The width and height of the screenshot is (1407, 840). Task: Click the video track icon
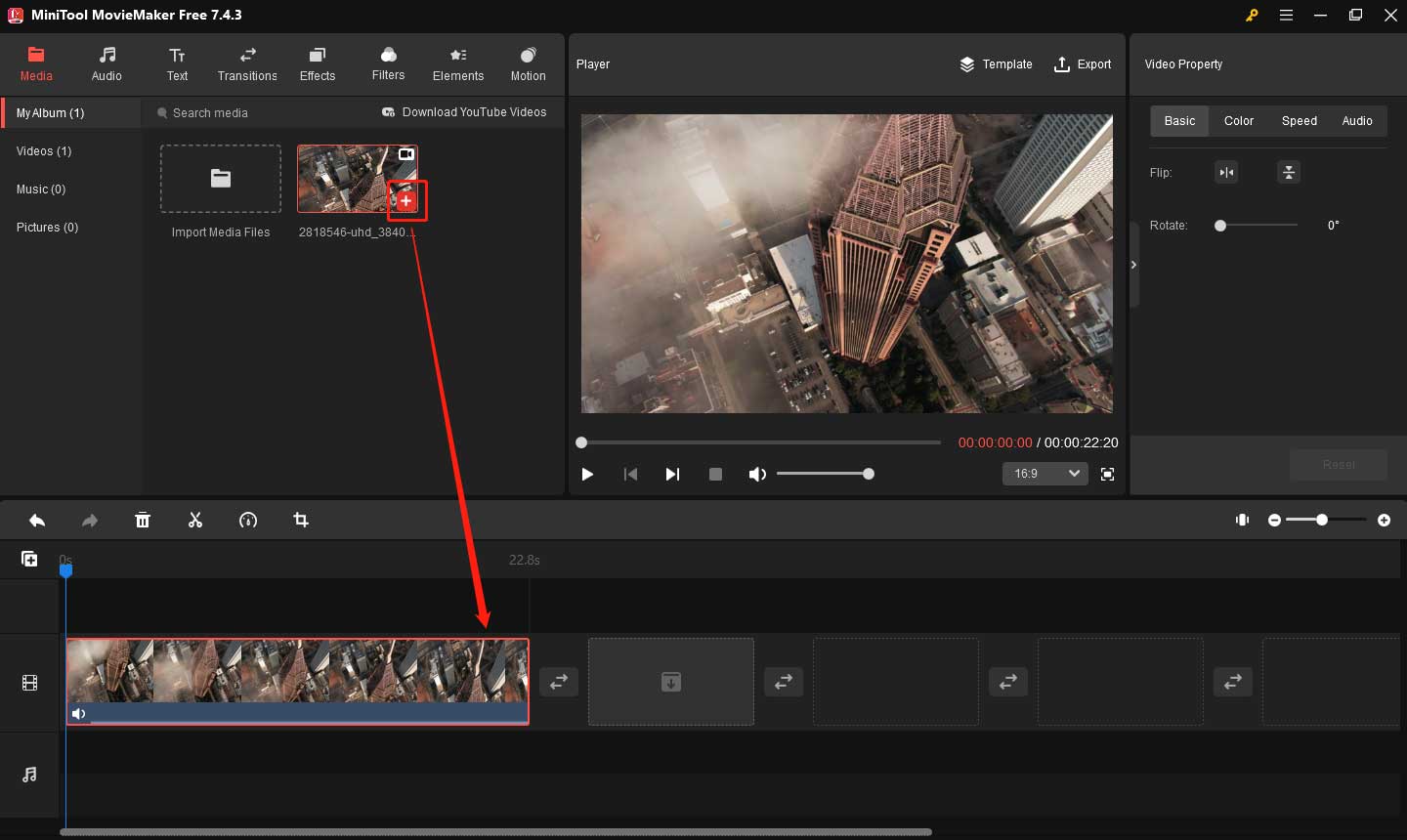pyautogui.click(x=29, y=683)
